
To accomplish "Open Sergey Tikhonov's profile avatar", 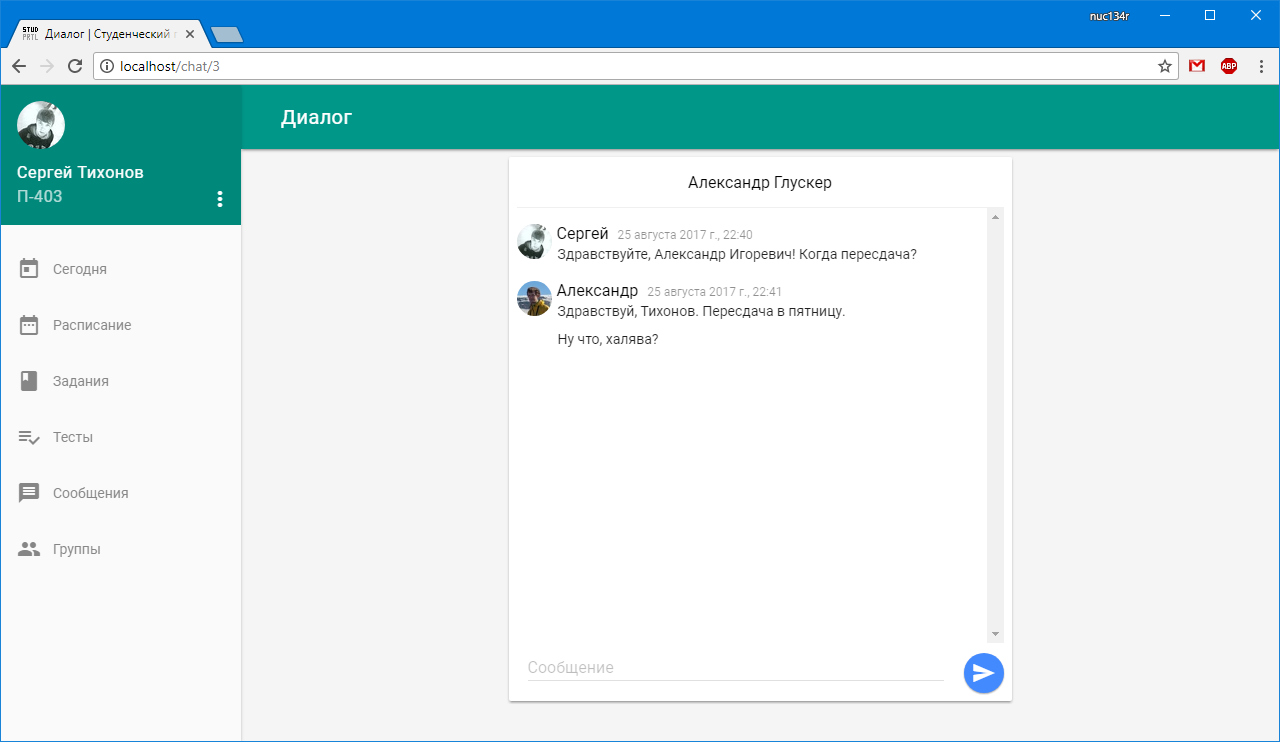I will tap(41, 124).
